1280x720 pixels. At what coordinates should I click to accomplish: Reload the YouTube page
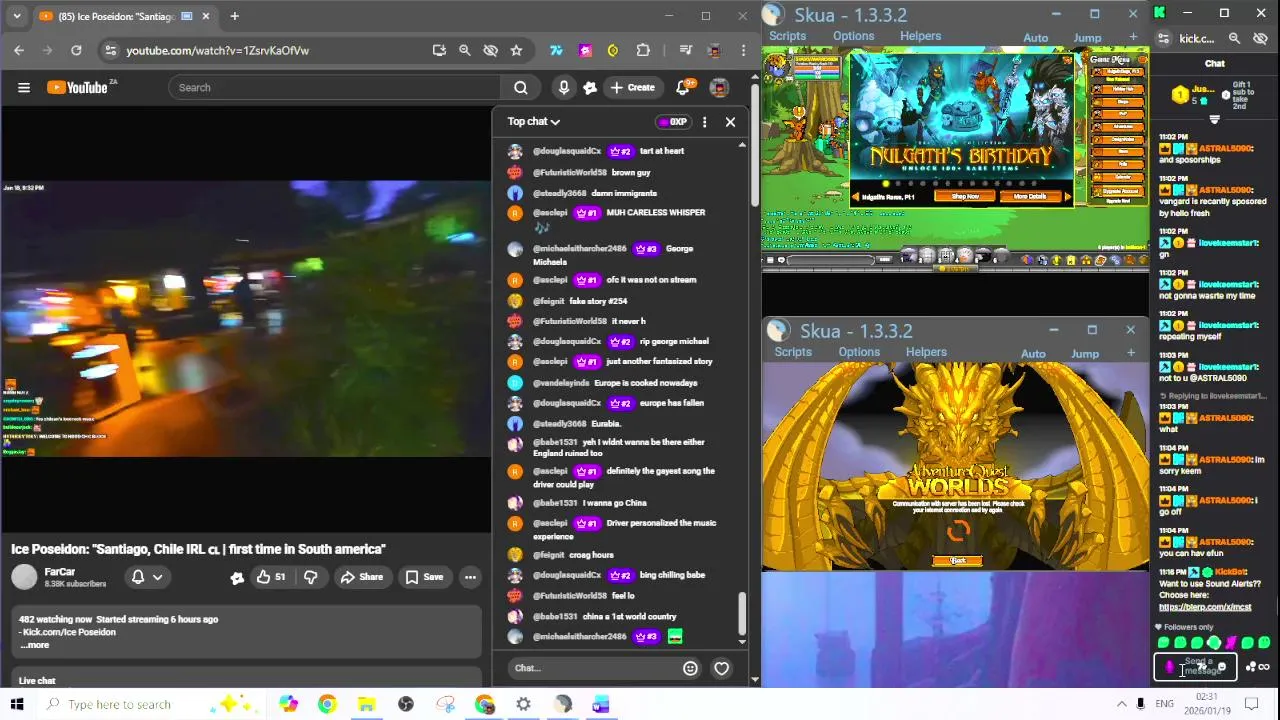click(x=76, y=50)
